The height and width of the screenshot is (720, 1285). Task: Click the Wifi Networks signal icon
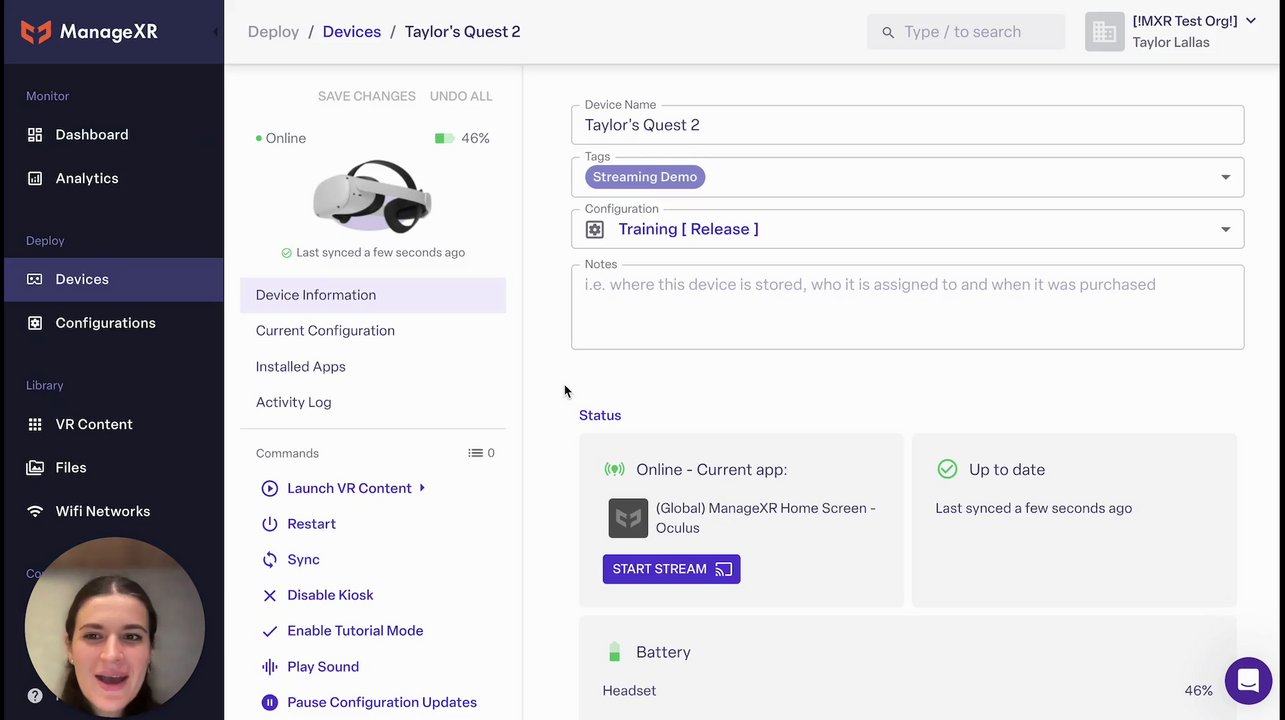(x=35, y=511)
